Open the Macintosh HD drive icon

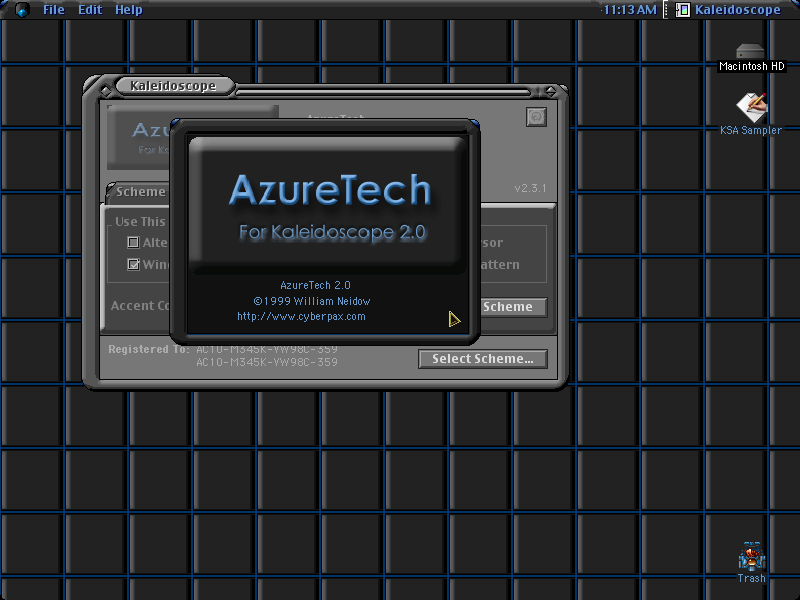(751, 57)
